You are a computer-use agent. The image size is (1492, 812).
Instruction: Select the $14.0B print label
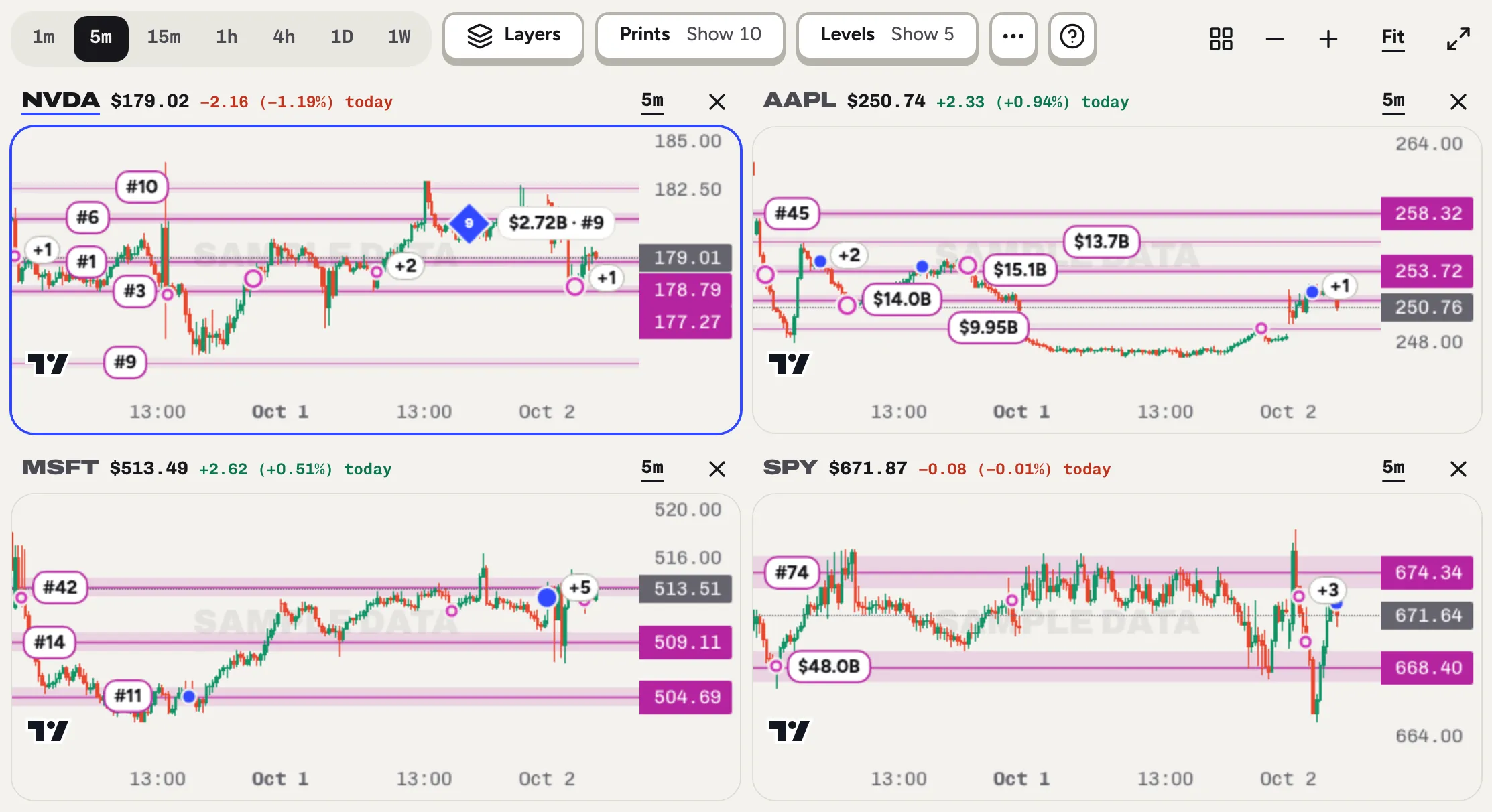pos(902,299)
